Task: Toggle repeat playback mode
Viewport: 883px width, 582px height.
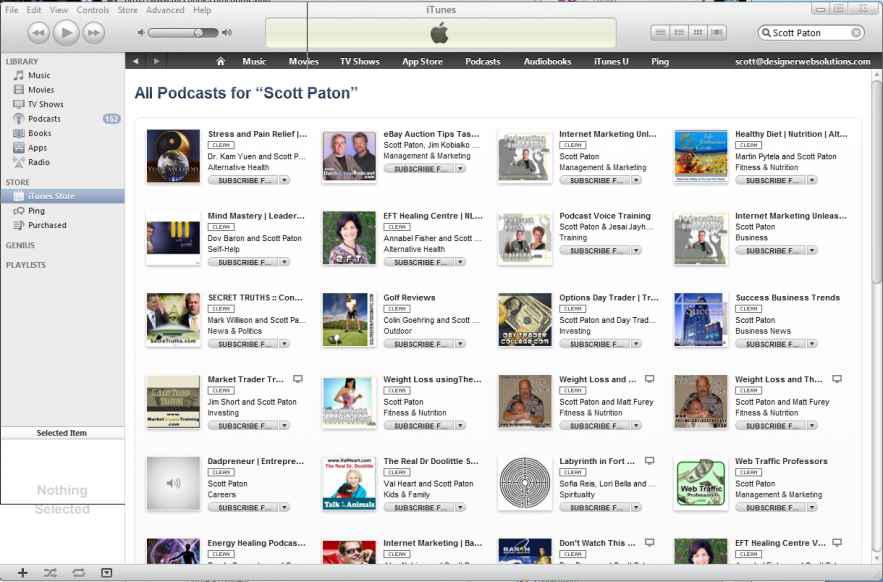Action: click(78, 569)
